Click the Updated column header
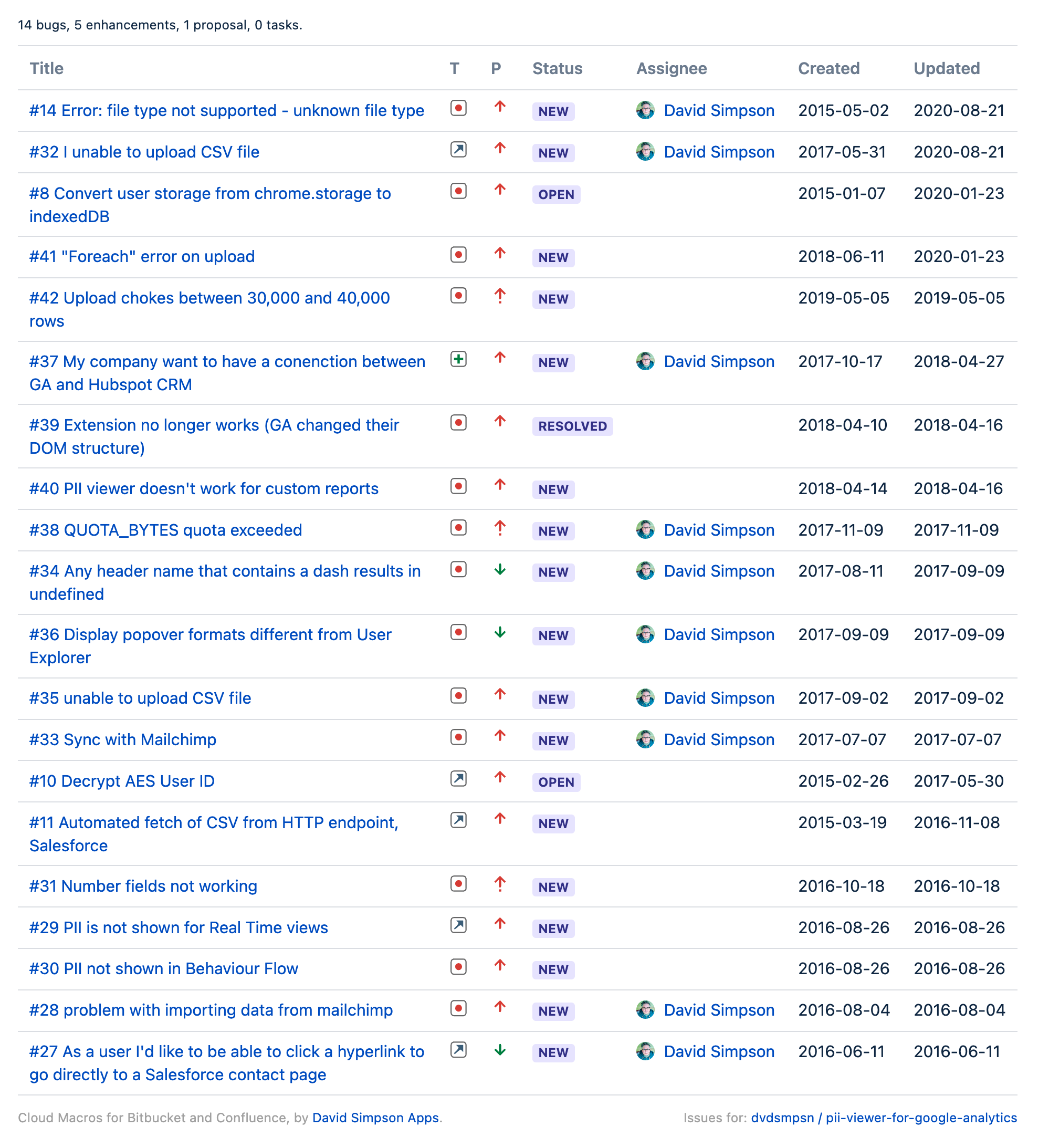 click(946, 68)
